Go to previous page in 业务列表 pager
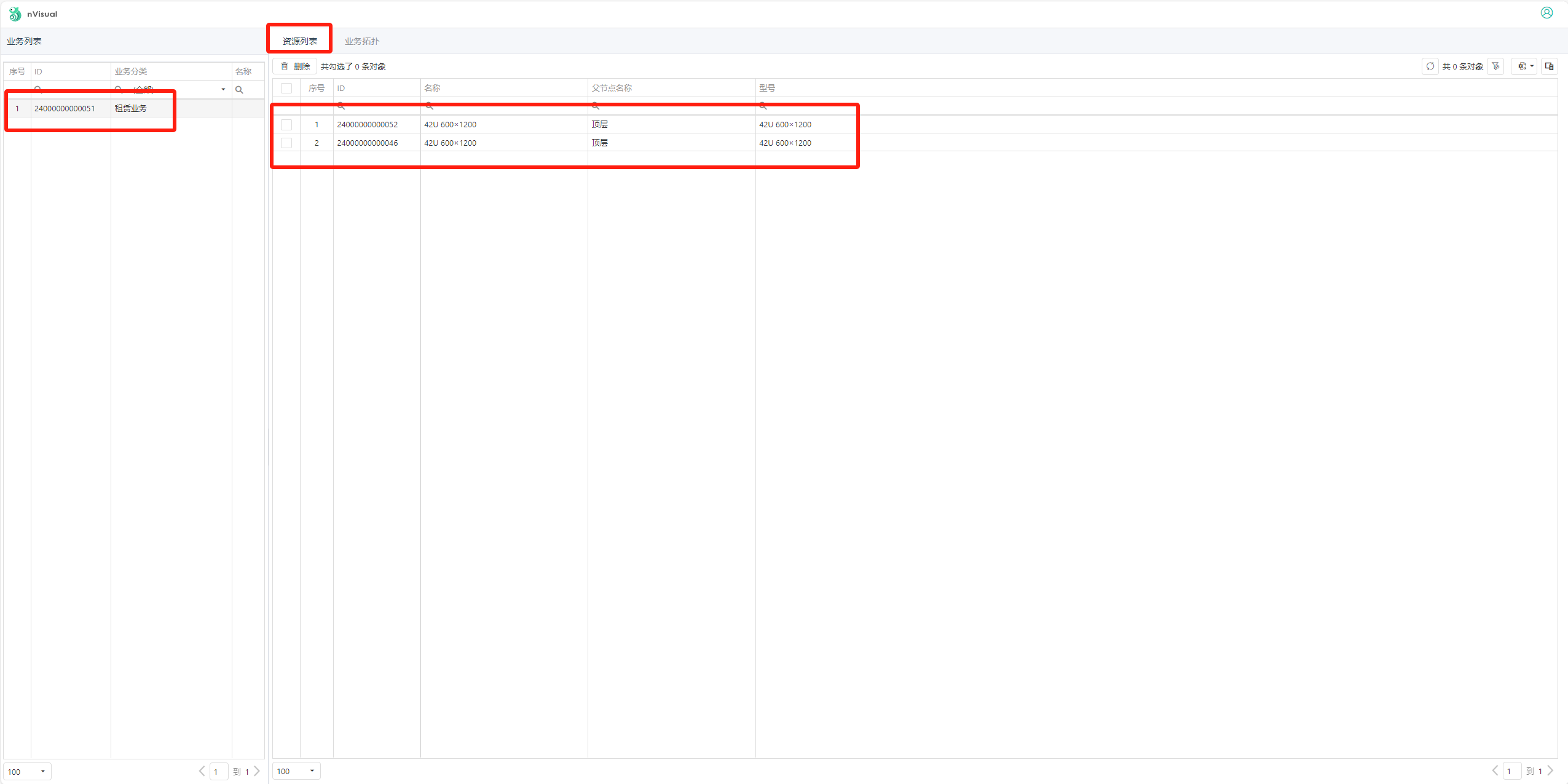 202,771
